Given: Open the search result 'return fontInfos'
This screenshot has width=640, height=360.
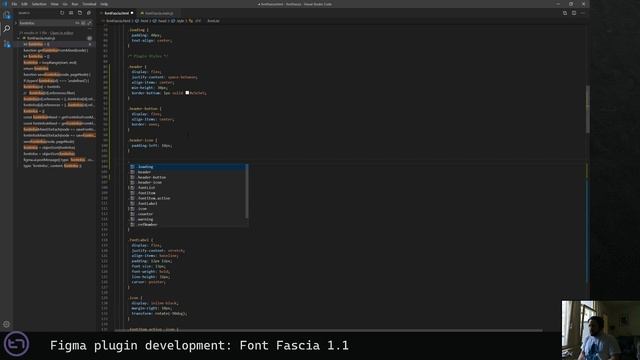Looking at the screenshot, I should click(x=36, y=69).
